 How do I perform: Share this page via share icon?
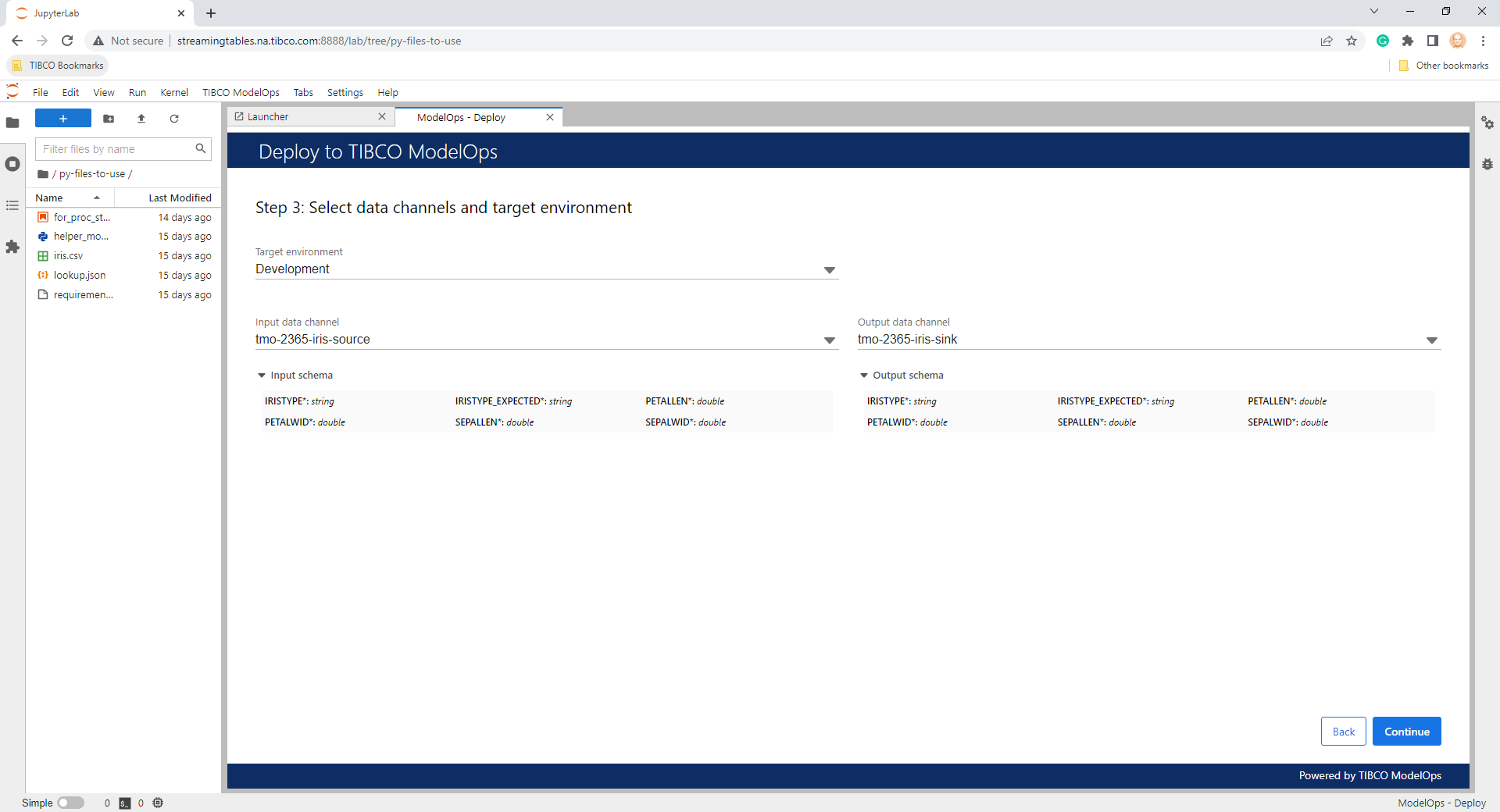[x=1327, y=41]
